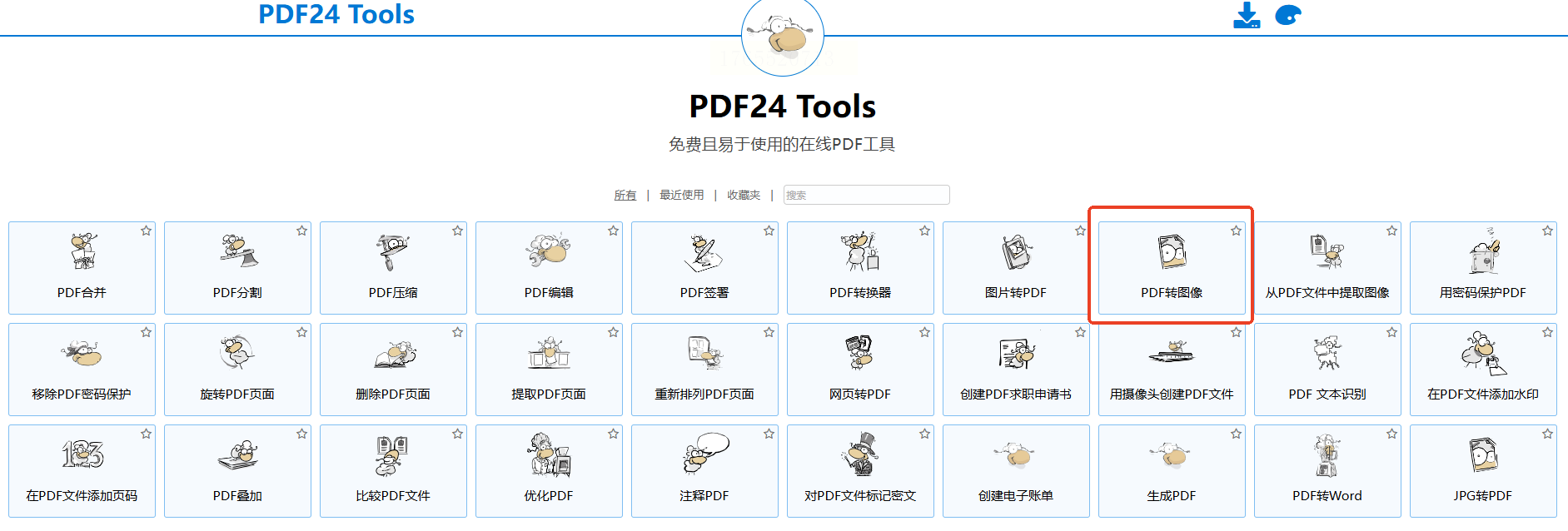Open the PDF签署 tool icon

[703, 253]
